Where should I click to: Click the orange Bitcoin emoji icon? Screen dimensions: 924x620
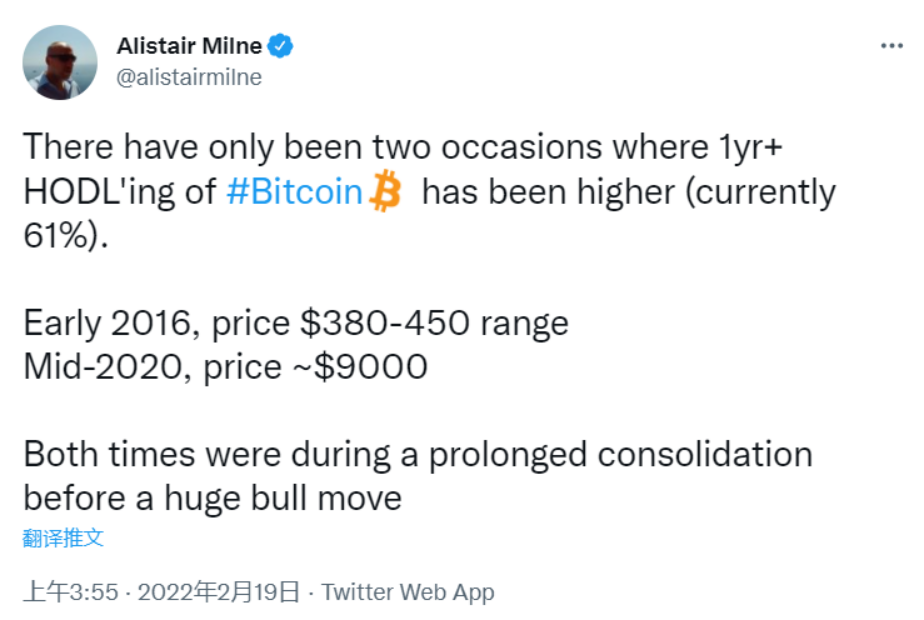click(385, 190)
